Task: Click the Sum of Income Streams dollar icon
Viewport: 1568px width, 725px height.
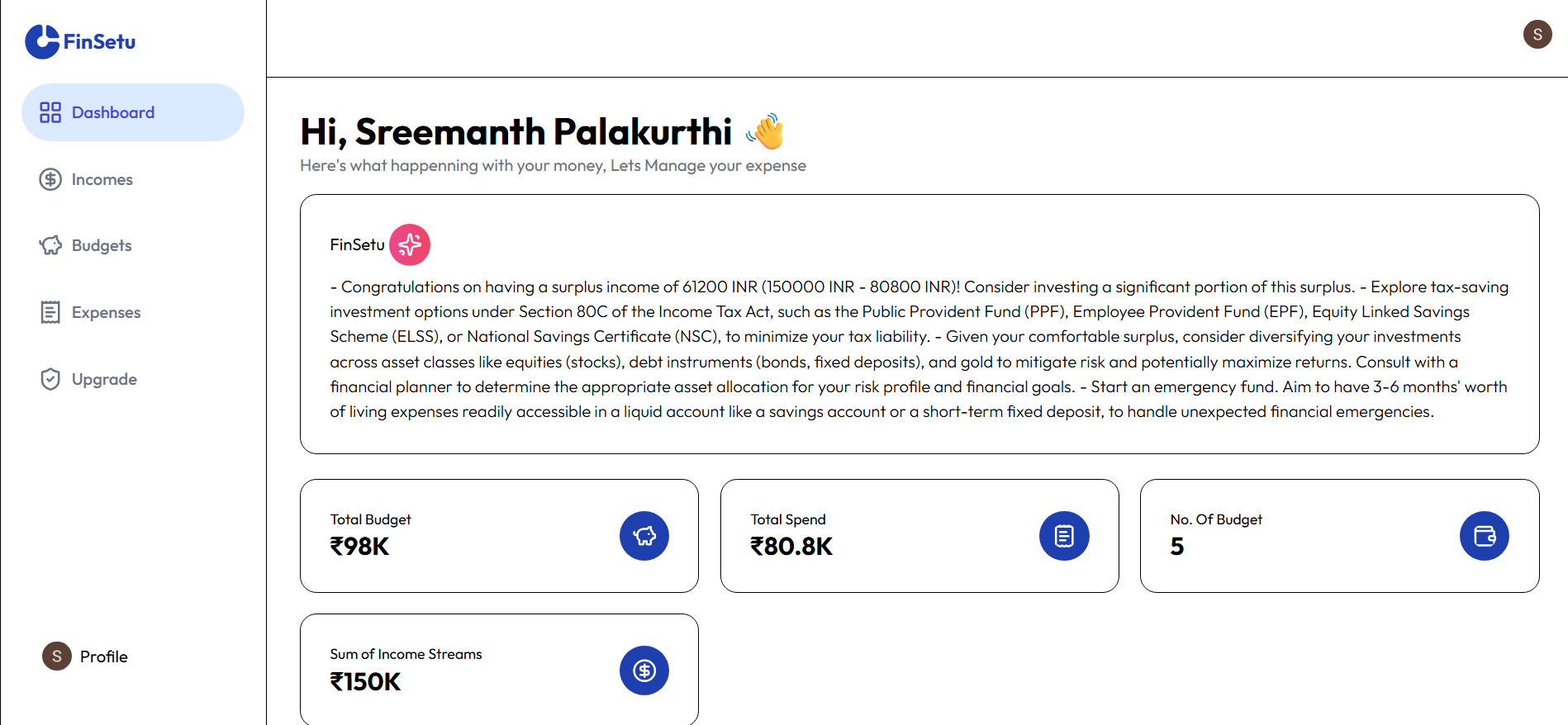Action: [x=644, y=671]
